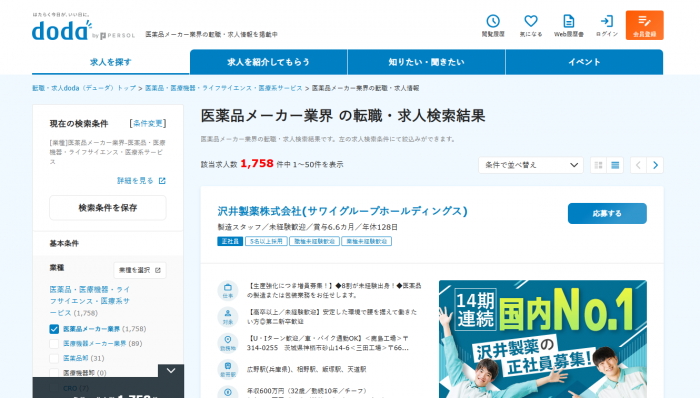Viewport: 700px width, 398px height.
Task: Open 医薬品・医療機器・ライフサイエンス・医療系サービス category link
Action: click(x=89, y=301)
